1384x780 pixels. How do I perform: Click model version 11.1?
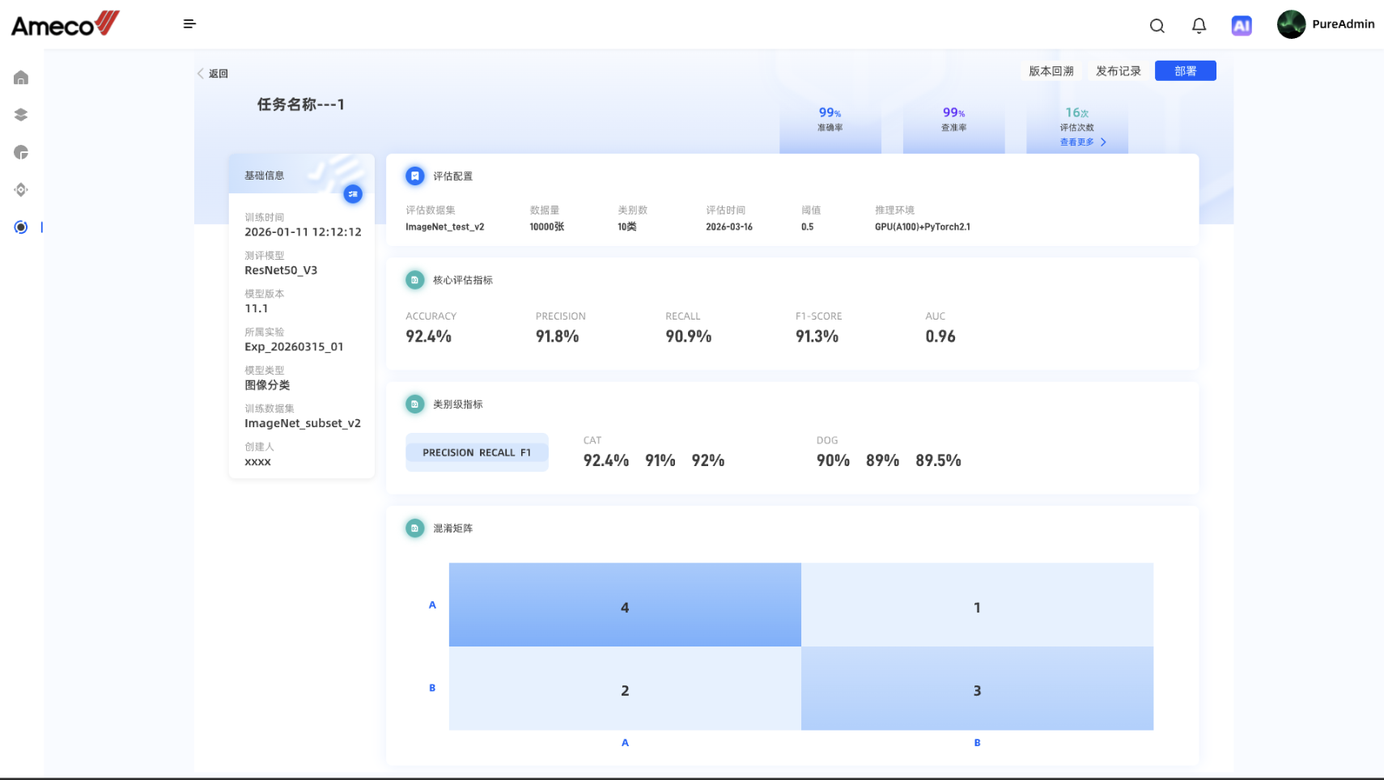pyautogui.click(x=256, y=308)
